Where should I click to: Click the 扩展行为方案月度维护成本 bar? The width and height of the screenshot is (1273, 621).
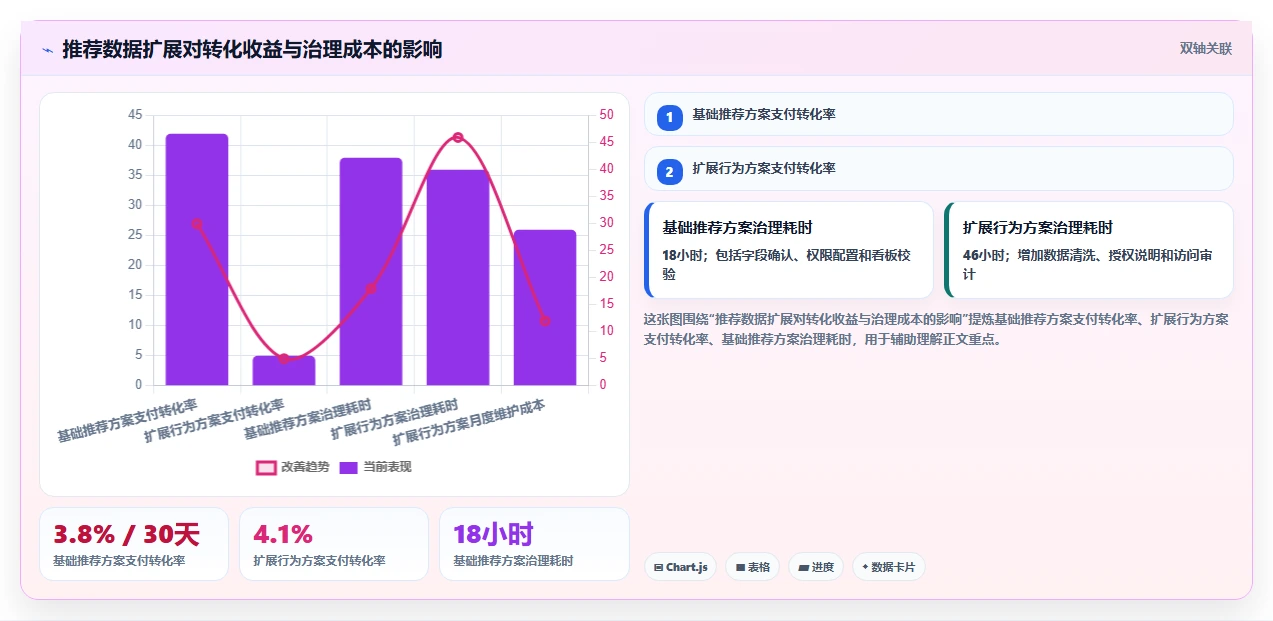click(545, 307)
